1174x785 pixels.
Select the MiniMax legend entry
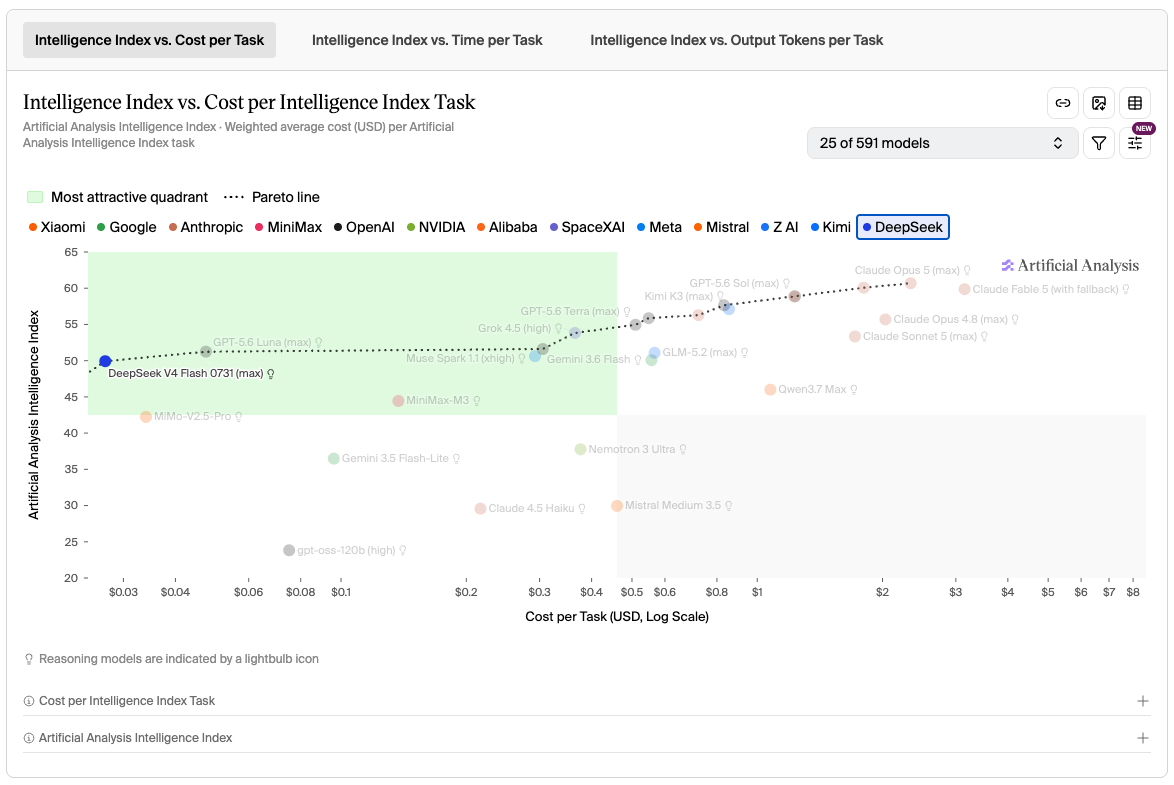pyautogui.click(x=288, y=227)
